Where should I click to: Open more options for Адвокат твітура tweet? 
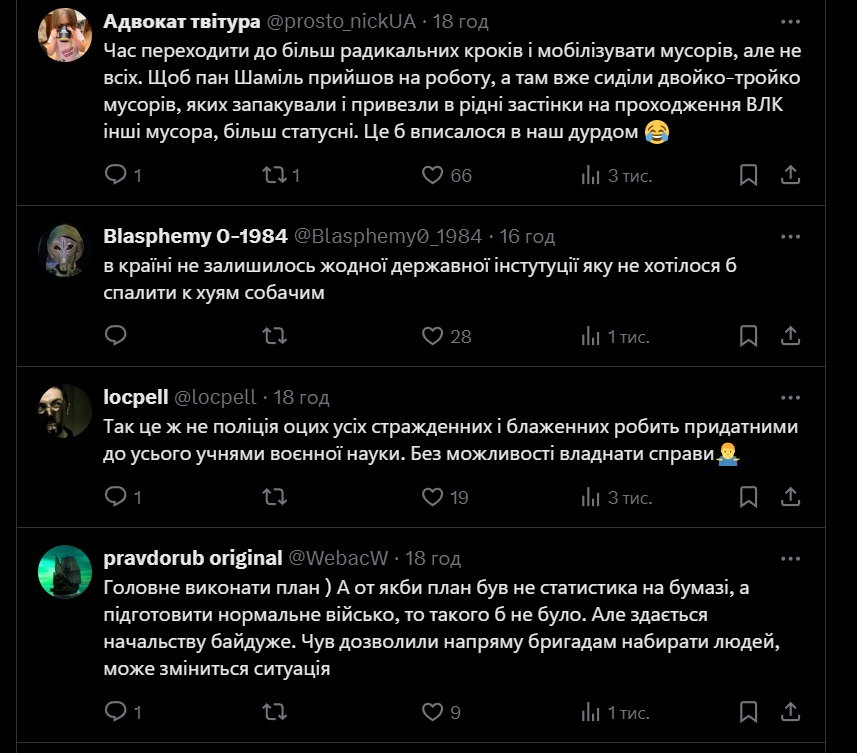pos(790,21)
